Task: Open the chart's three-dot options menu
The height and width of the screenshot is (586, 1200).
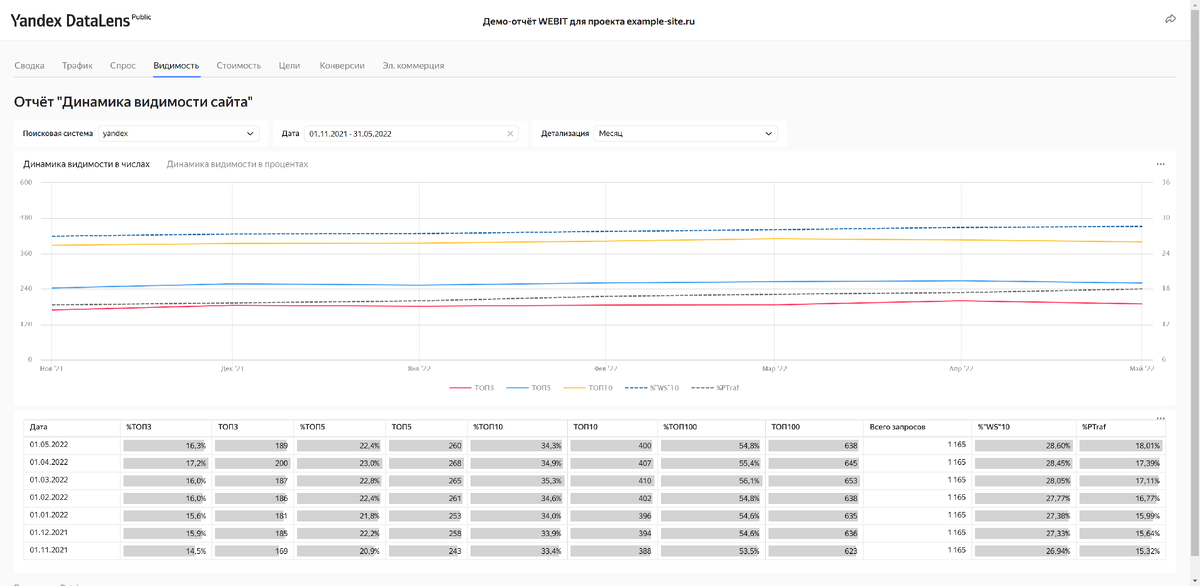Action: [x=1160, y=164]
